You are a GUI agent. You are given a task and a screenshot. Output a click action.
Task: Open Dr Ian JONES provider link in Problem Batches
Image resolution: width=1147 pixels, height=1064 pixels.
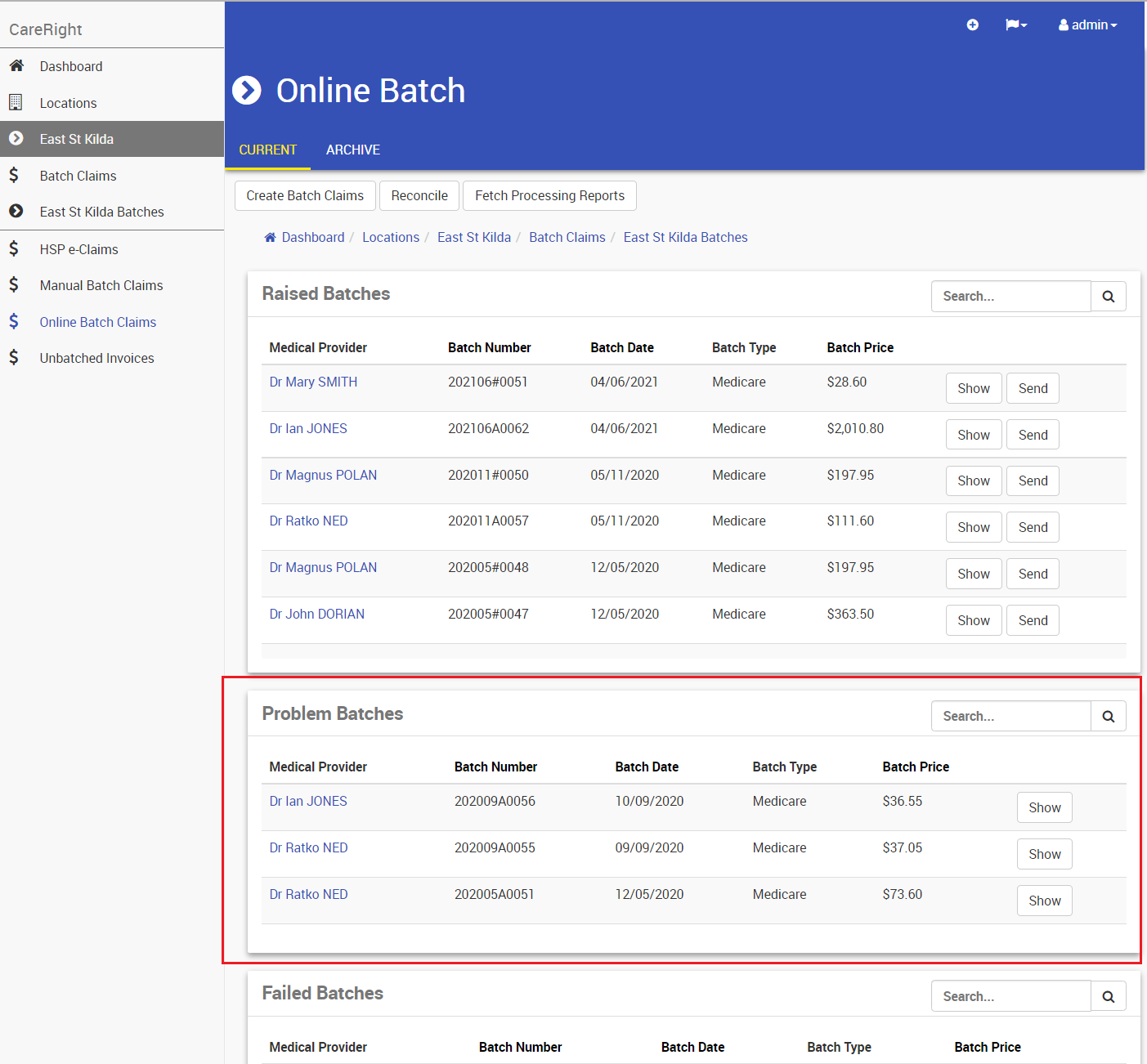coord(308,802)
